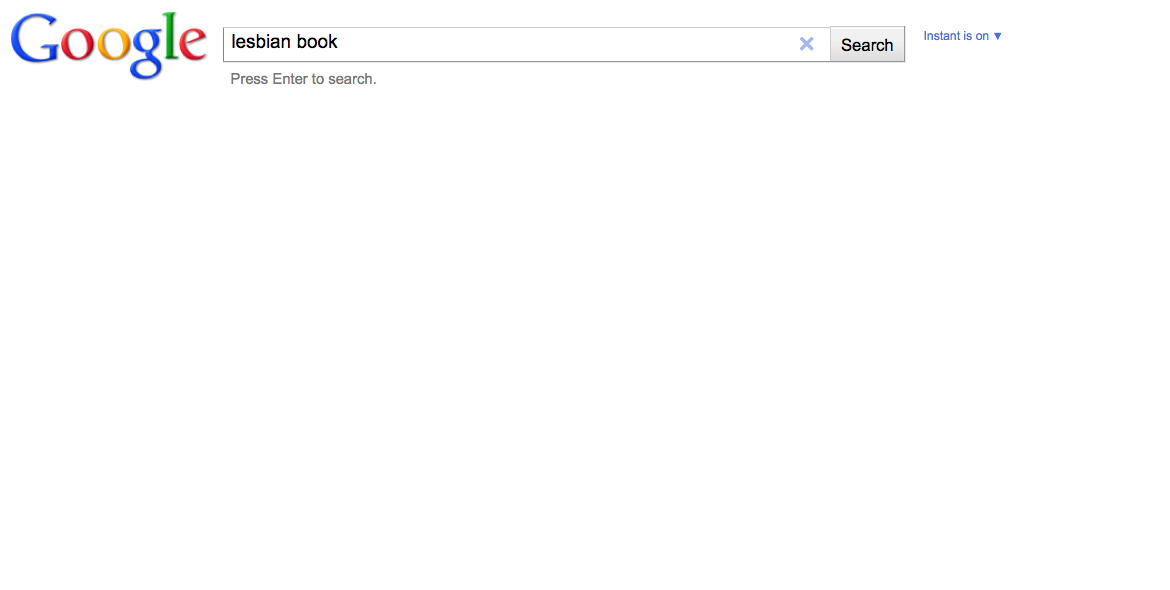Open the "Instant is on" dropdown
Image resolution: width=1170 pixels, height=590 pixels.
point(962,36)
